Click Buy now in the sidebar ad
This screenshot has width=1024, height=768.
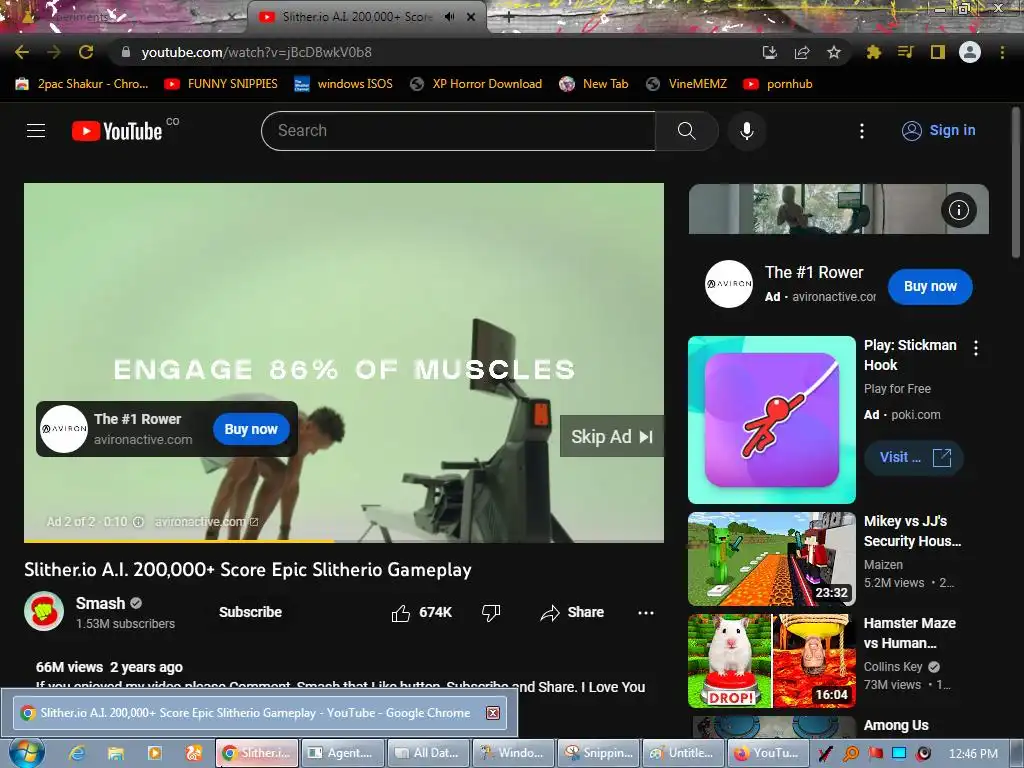click(x=930, y=286)
